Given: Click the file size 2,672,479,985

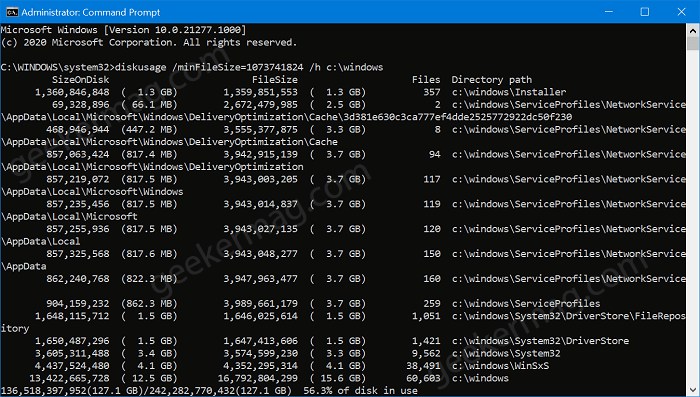Looking at the screenshot, I should 260,105.
